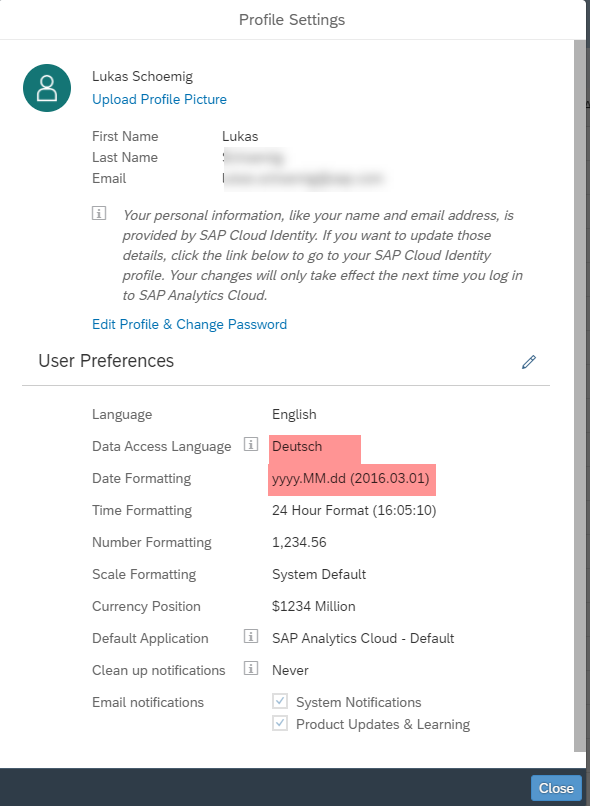Click the 24 Hour Format time value
590x806 pixels.
coord(354,510)
